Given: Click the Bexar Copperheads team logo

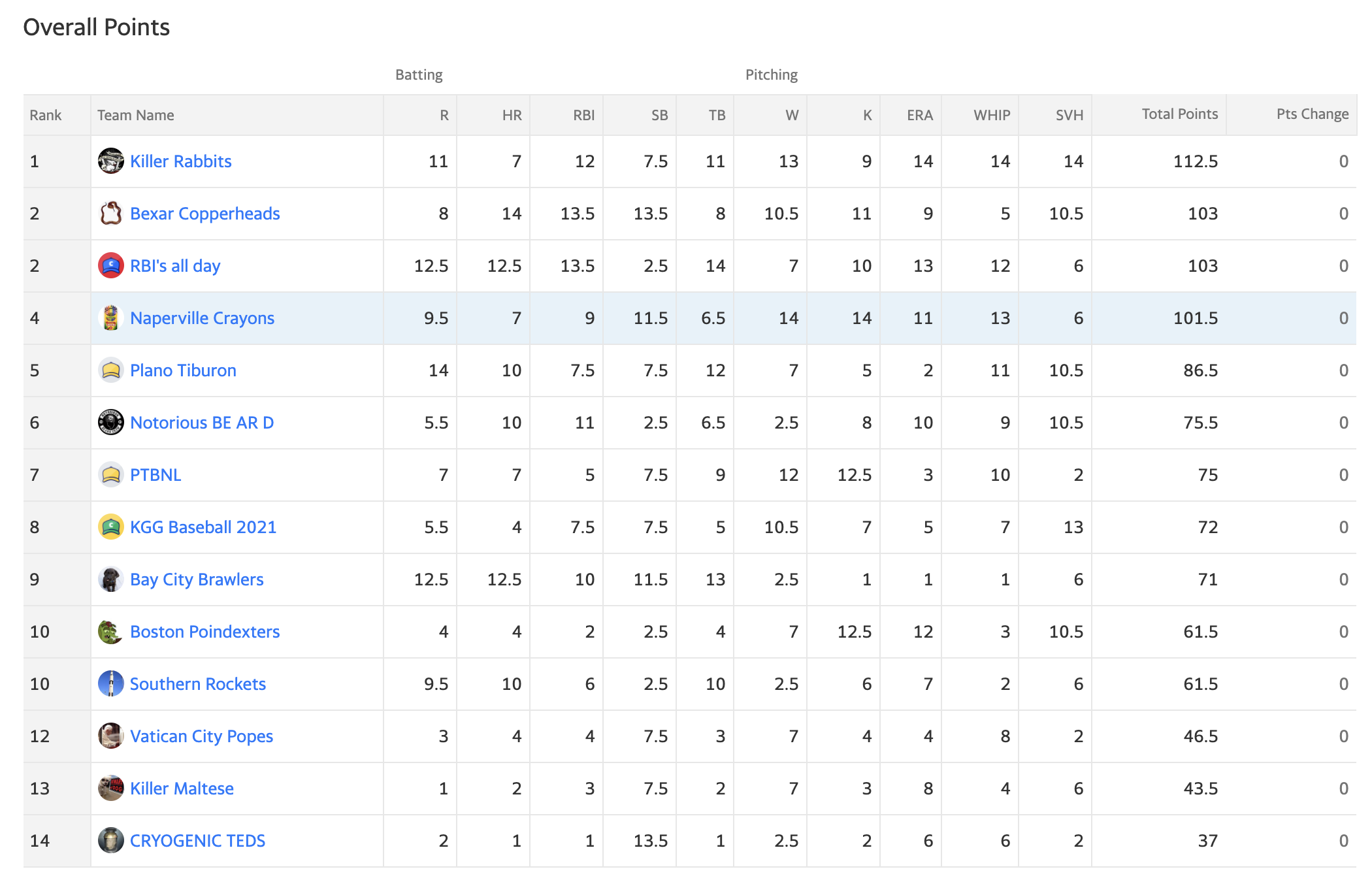Looking at the screenshot, I should point(110,213).
